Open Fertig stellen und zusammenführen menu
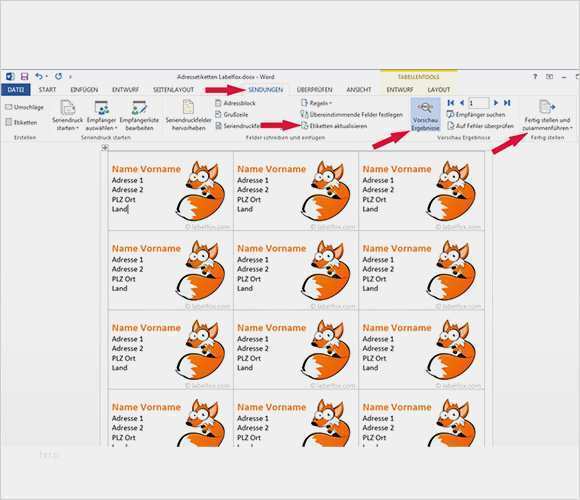 pyautogui.click(x=547, y=115)
